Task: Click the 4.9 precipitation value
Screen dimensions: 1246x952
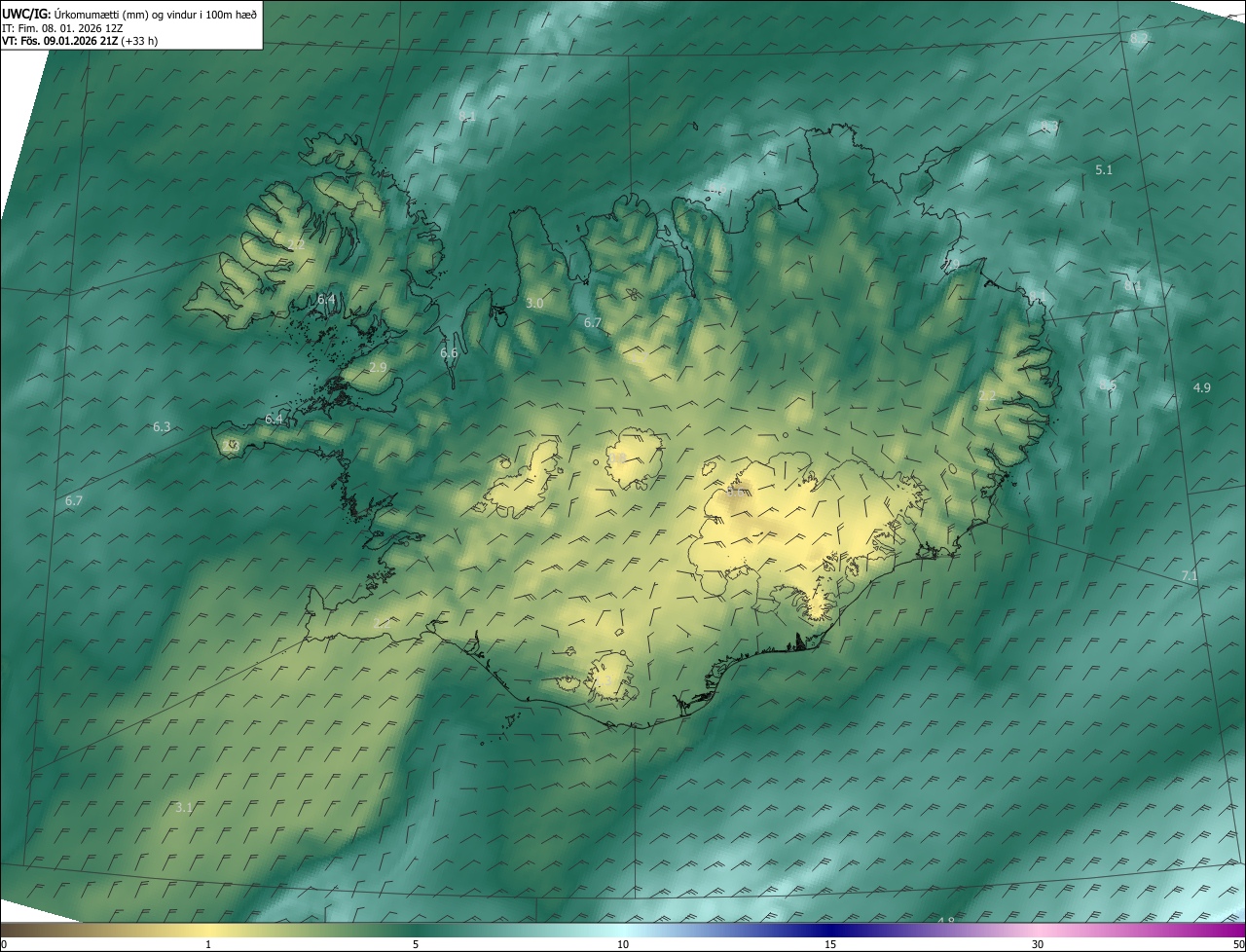Action: [x=1202, y=387]
